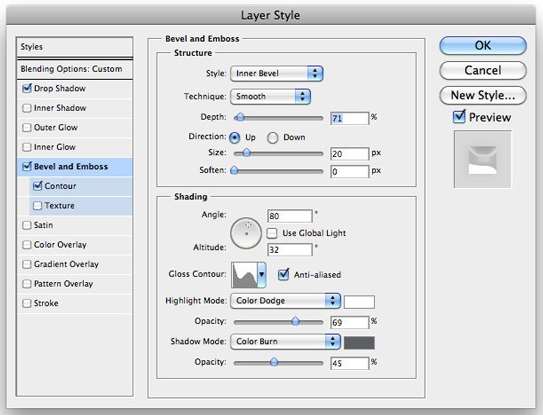Click the style preview thumbnail

482,159
